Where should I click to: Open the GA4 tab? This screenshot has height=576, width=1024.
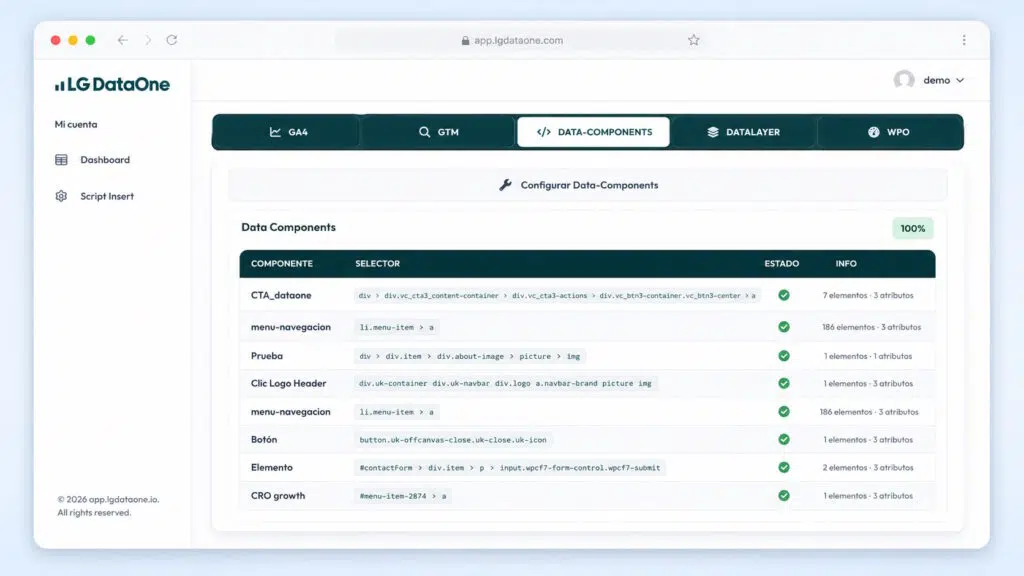[x=288, y=132]
